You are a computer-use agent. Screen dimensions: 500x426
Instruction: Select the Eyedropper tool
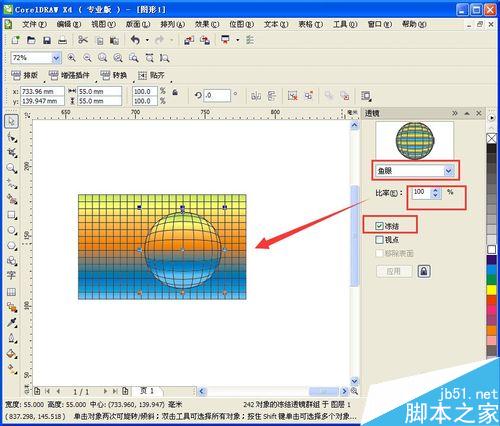pyautogui.click(x=11, y=322)
